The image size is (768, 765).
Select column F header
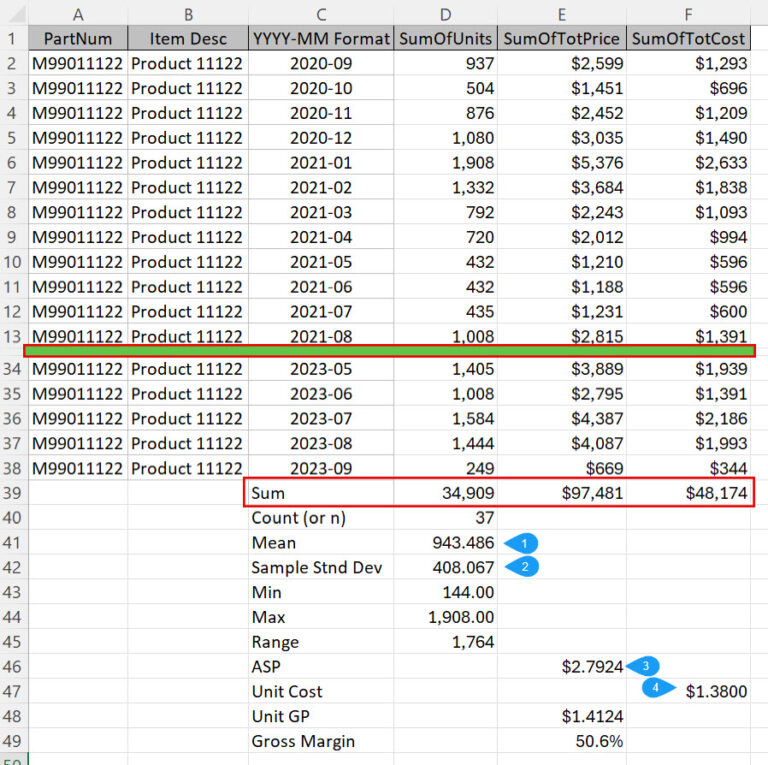(x=689, y=13)
